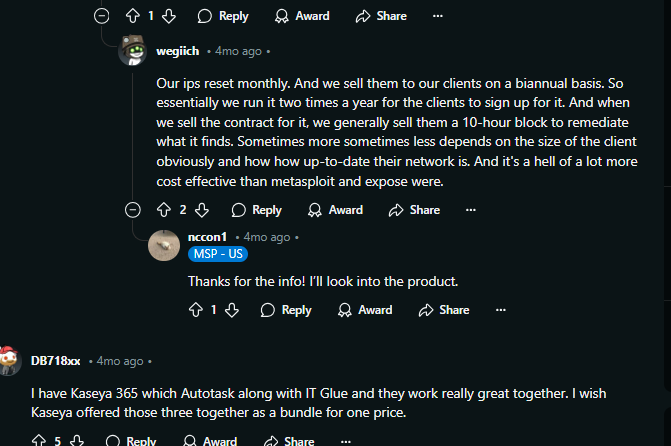The width and height of the screenshot is (671, 446).
Task: Upvote nccon1's thanks comment
Action: [x=196, y=309]
